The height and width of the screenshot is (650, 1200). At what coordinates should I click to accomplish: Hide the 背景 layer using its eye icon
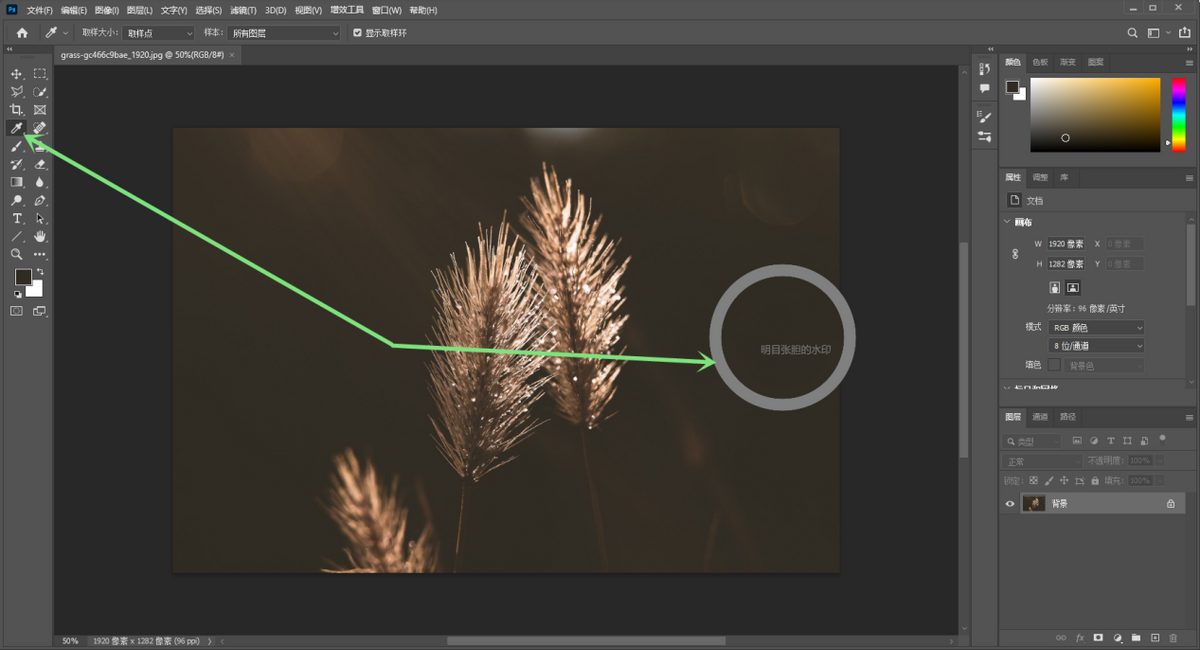coord(1010,504)
